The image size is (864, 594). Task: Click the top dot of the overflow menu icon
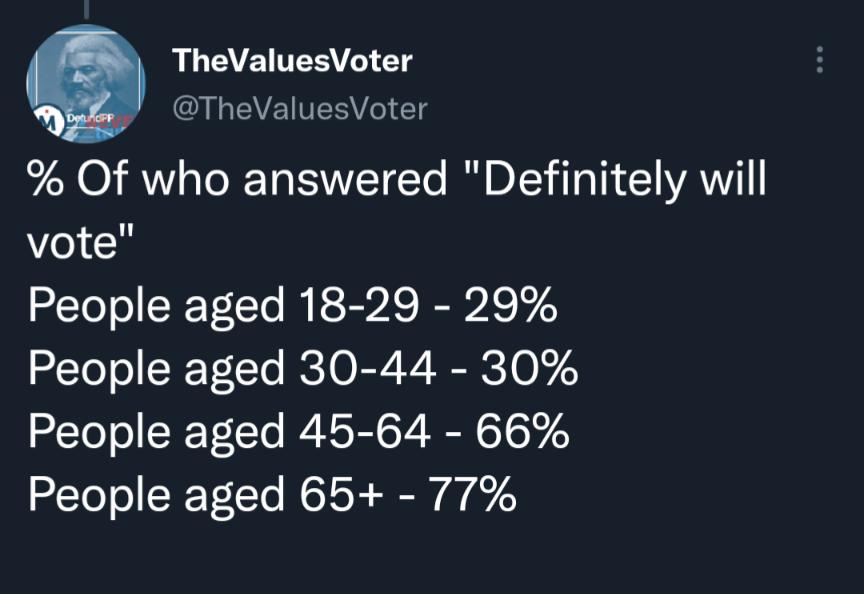click(x=820, y=48)
